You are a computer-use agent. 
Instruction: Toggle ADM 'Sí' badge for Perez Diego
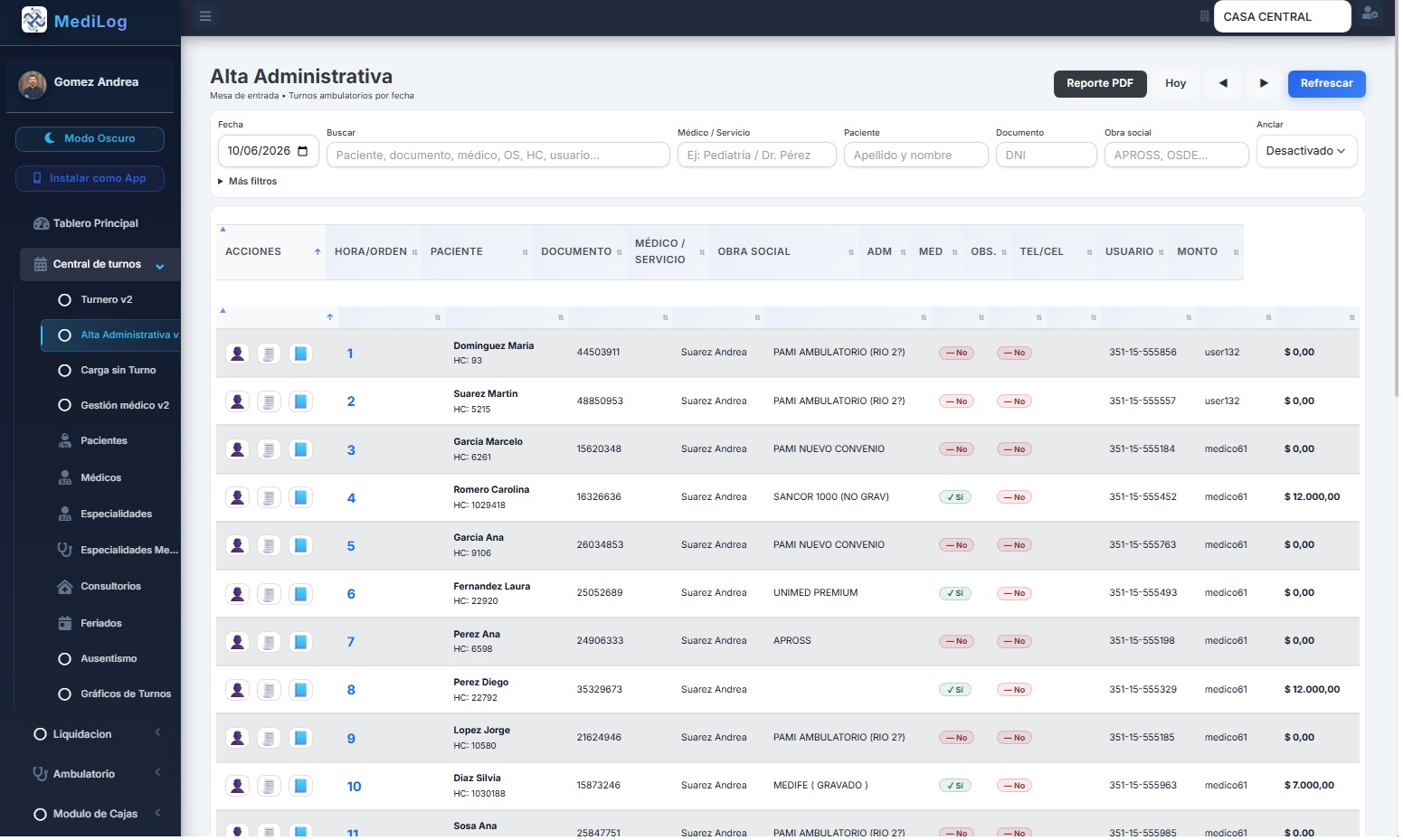point(955,690)
